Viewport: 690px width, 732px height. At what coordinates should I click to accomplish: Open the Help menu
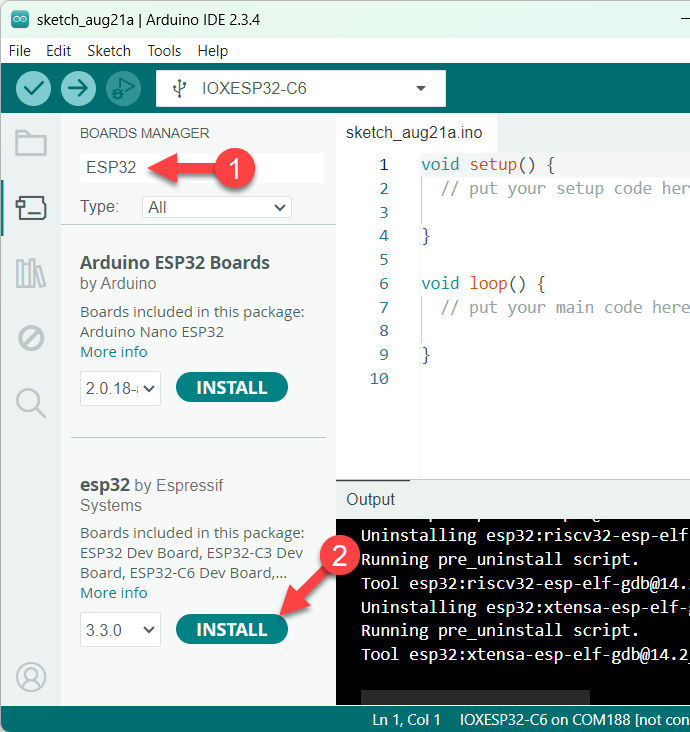click(212, 50)
